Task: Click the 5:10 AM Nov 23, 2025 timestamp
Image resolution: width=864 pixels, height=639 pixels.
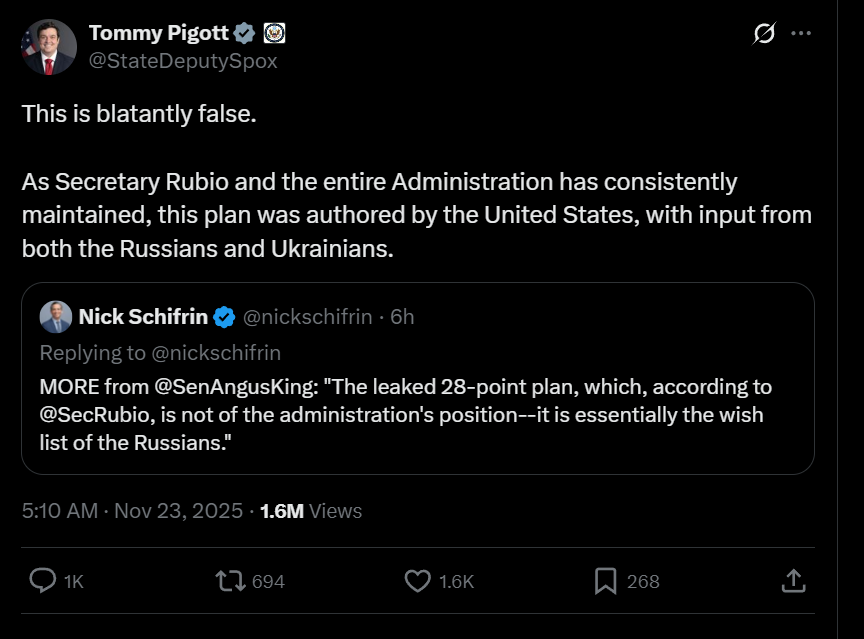Action: [x=132, y=511]
